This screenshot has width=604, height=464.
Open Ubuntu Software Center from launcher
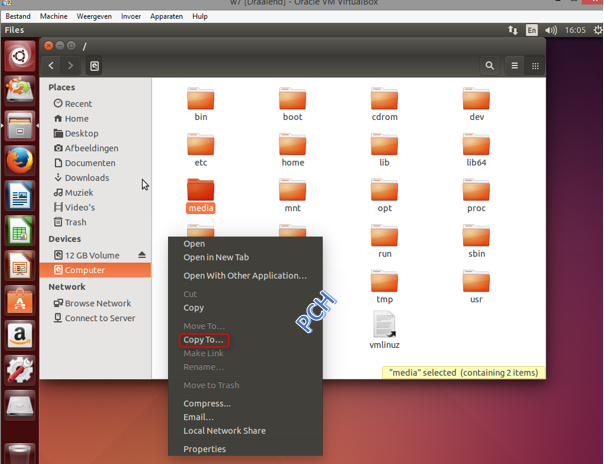tap(20, 301)
